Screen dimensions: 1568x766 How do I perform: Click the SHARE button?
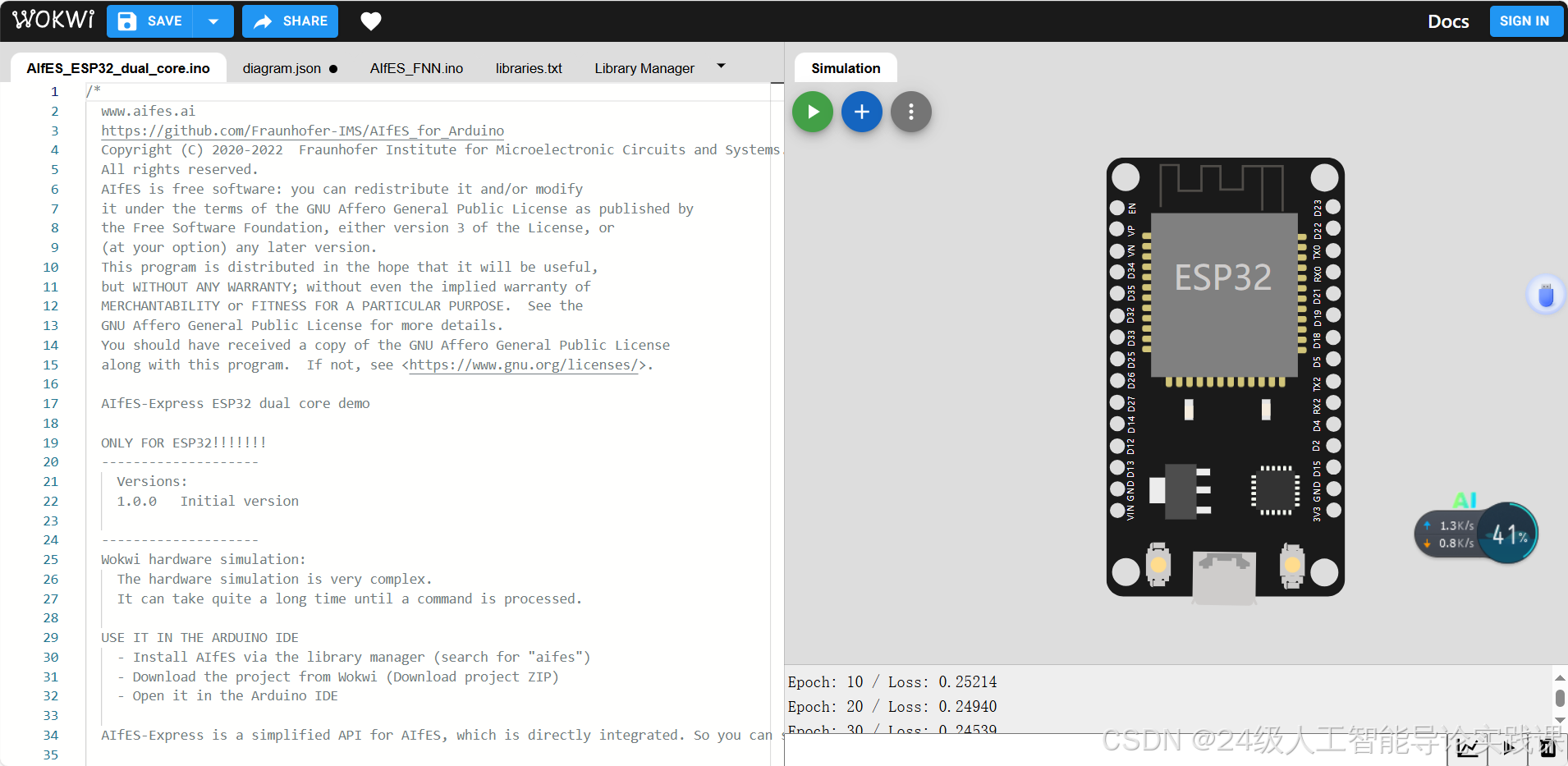(290, 21)
